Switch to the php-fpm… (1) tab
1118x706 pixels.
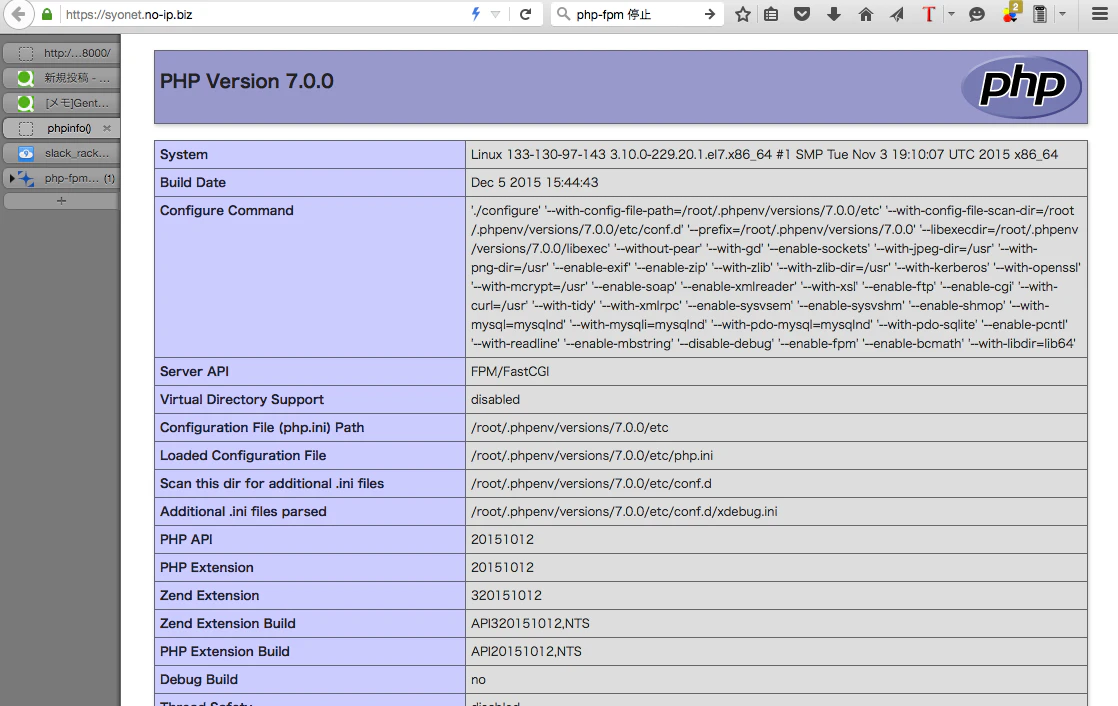point(61,178)
